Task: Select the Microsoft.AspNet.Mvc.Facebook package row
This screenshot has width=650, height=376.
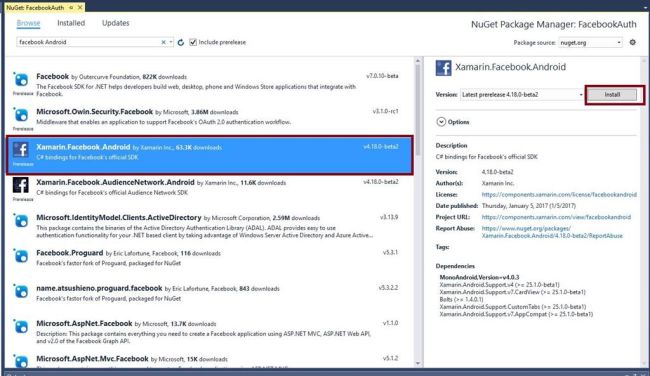Action: (209, 360)
